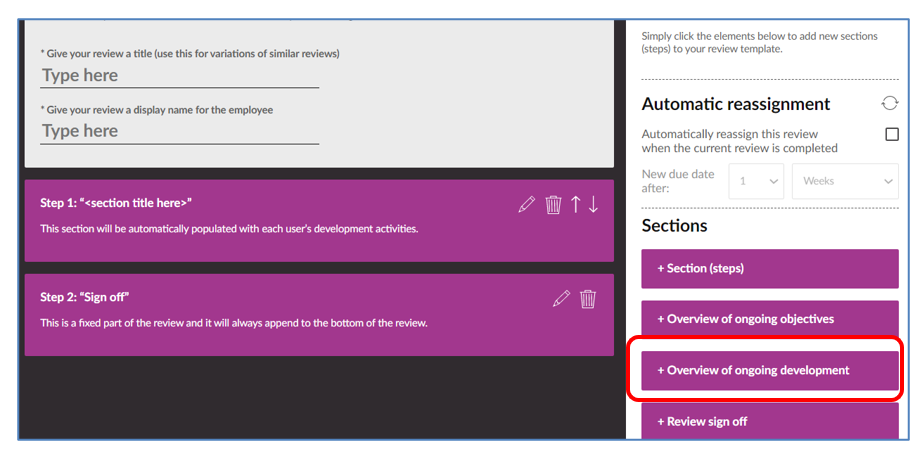
Task: Delete Step 2 Sign off via trash icon
Action: pos(588,298)
